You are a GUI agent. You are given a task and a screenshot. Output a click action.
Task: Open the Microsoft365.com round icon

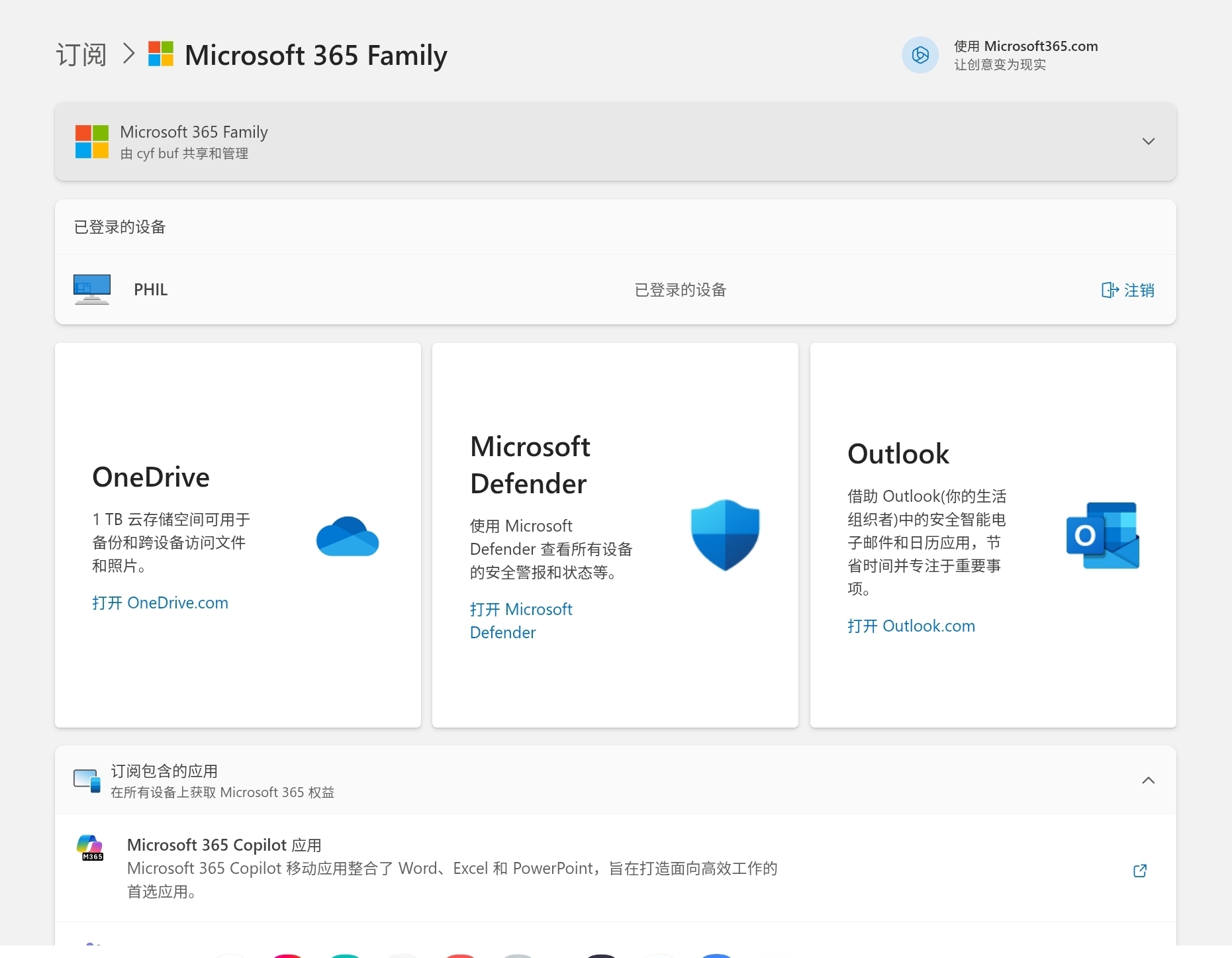pyautogui.click(x=920, y=55)
